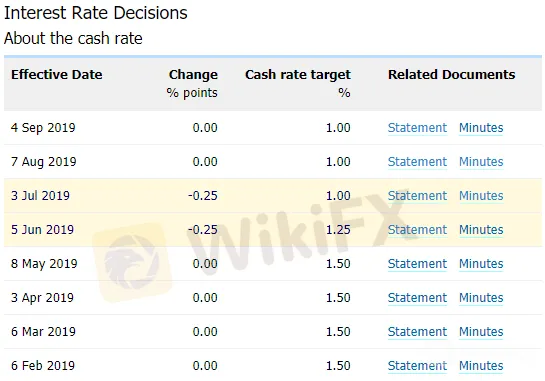Click the Cash rate target column header
This screenshot has width=545, height=381.
click(x=298, y=75)
